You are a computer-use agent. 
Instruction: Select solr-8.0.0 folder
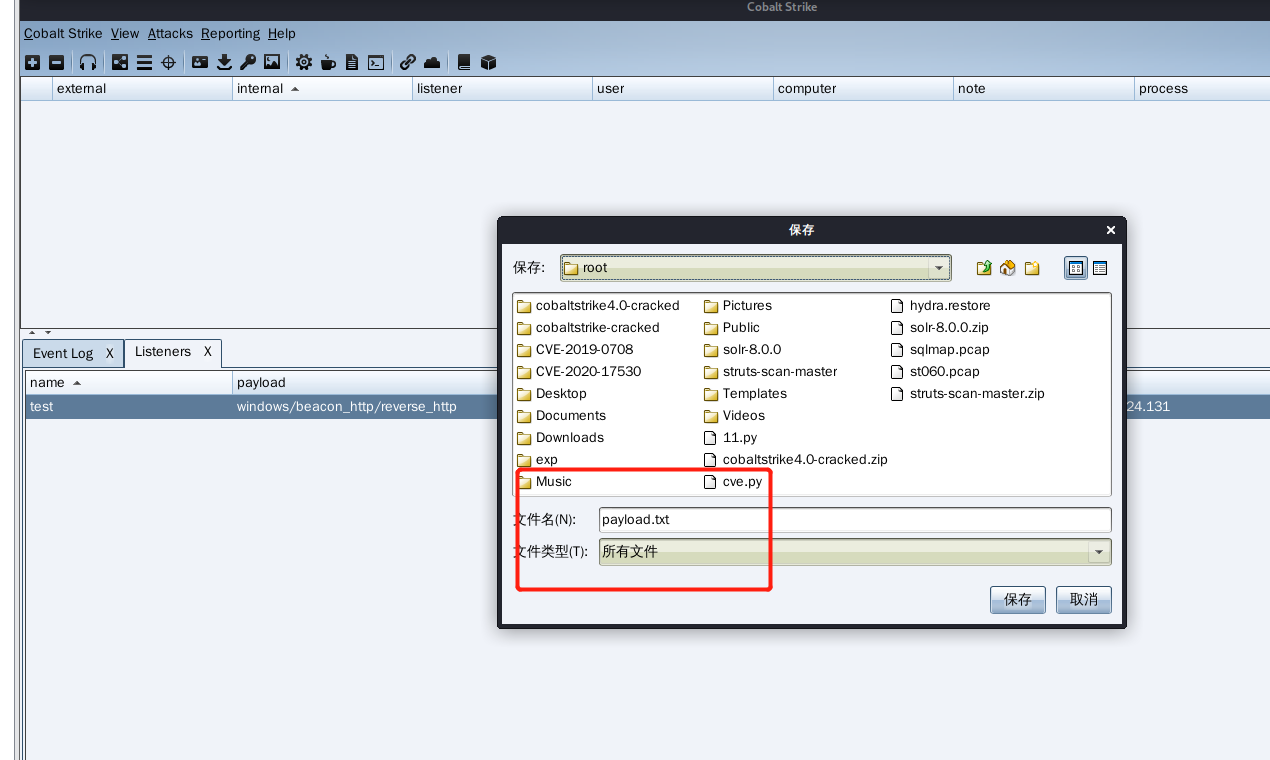click(743, 350)
